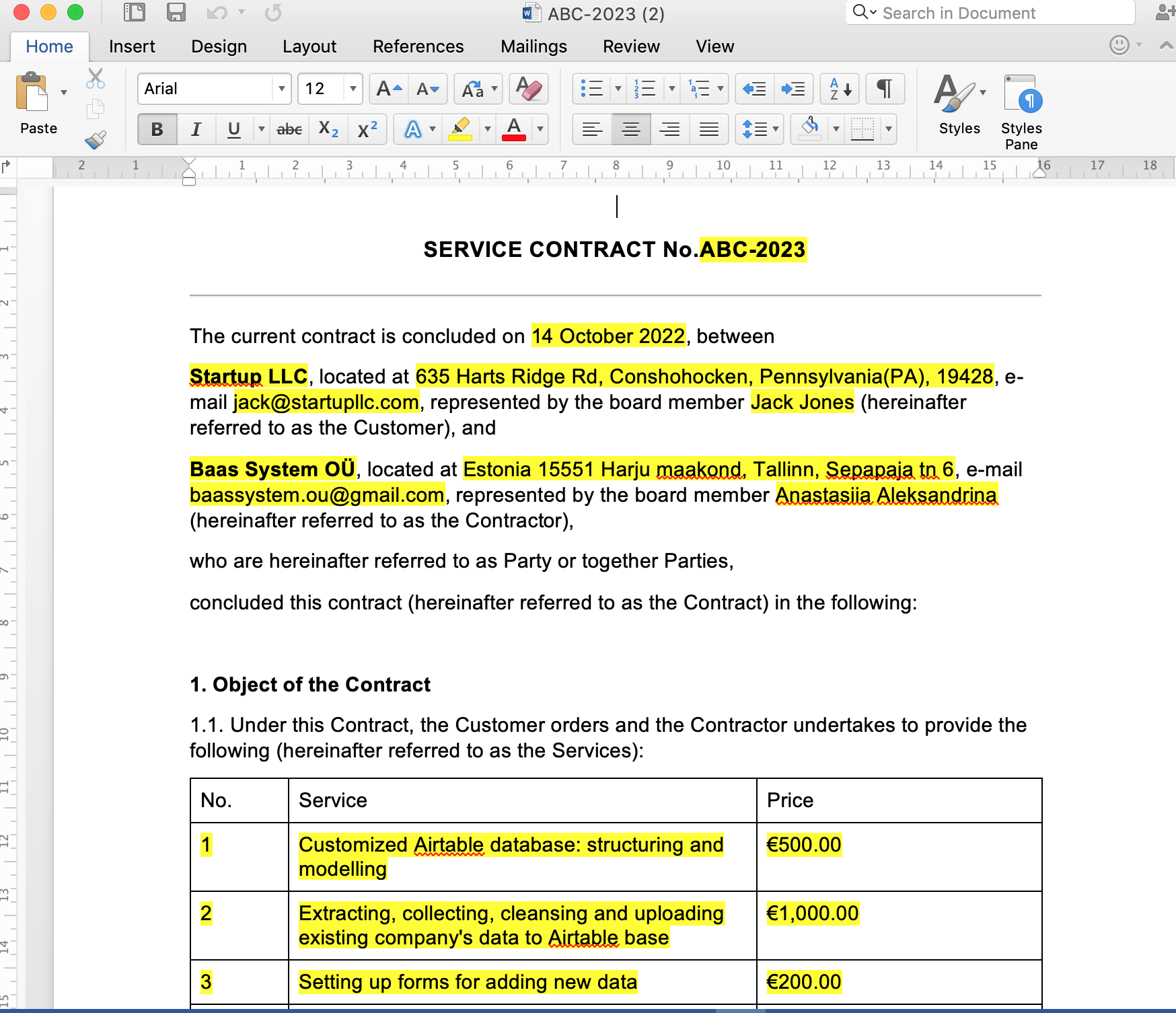Screen dimensions: 1176x1013
Task: Apply bulleted list formatting
Action: 593,88
